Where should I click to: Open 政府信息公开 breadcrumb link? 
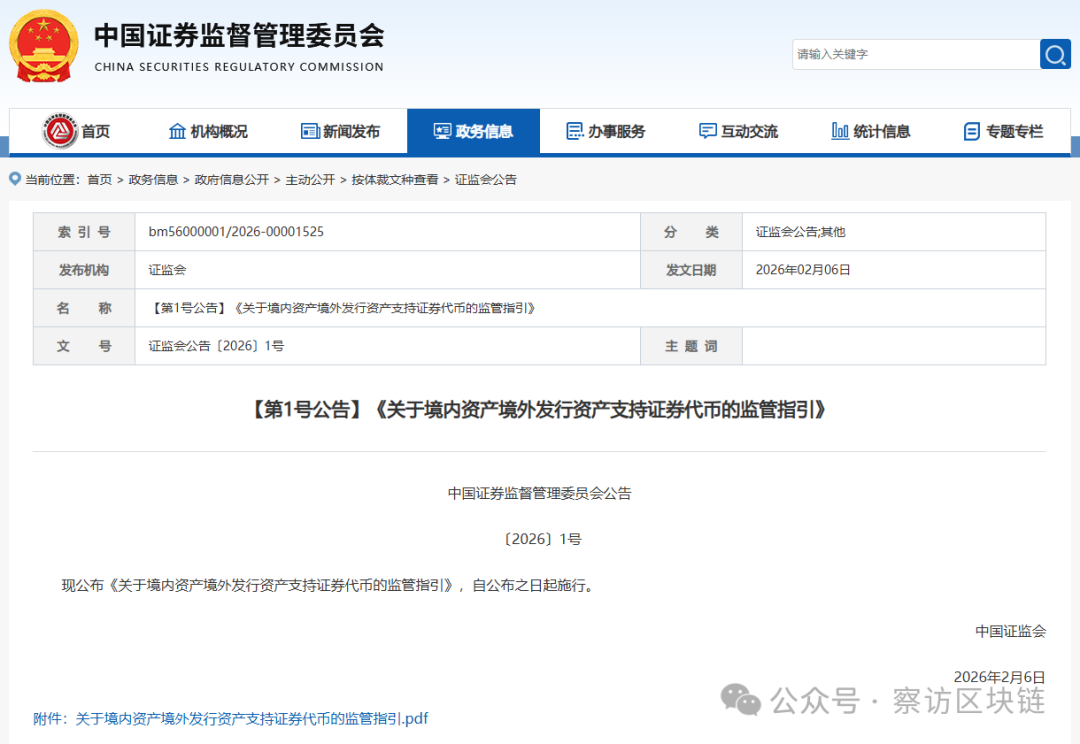click(x=231, y=180)
